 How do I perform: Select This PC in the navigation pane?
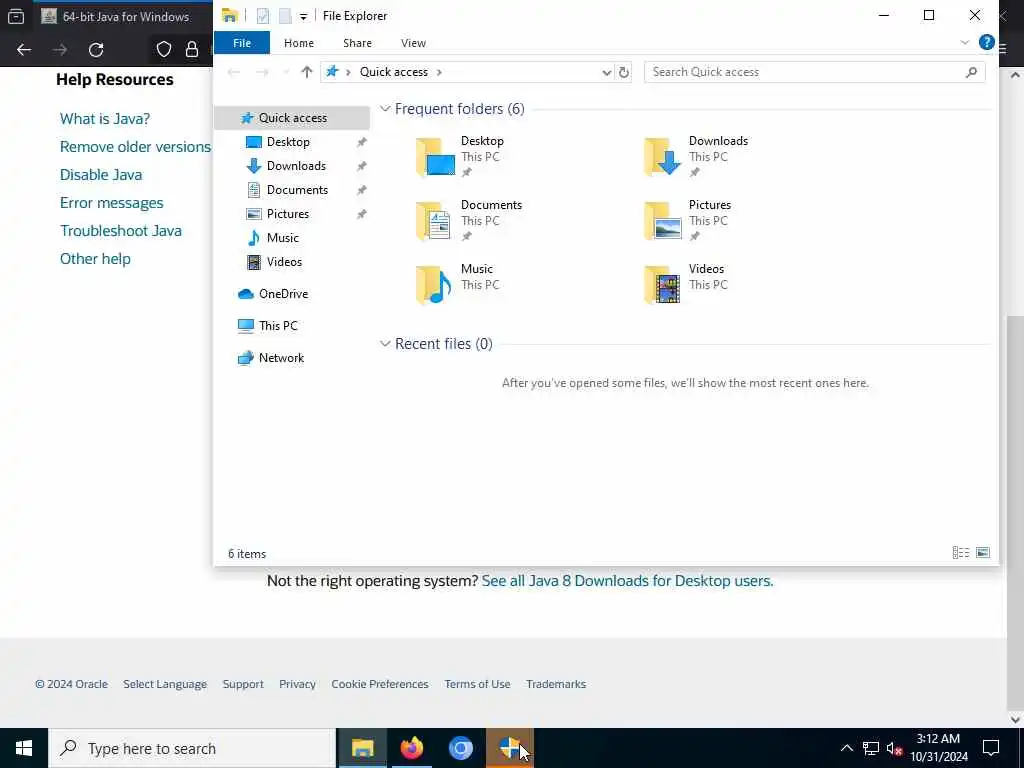[x=278, y=326]
